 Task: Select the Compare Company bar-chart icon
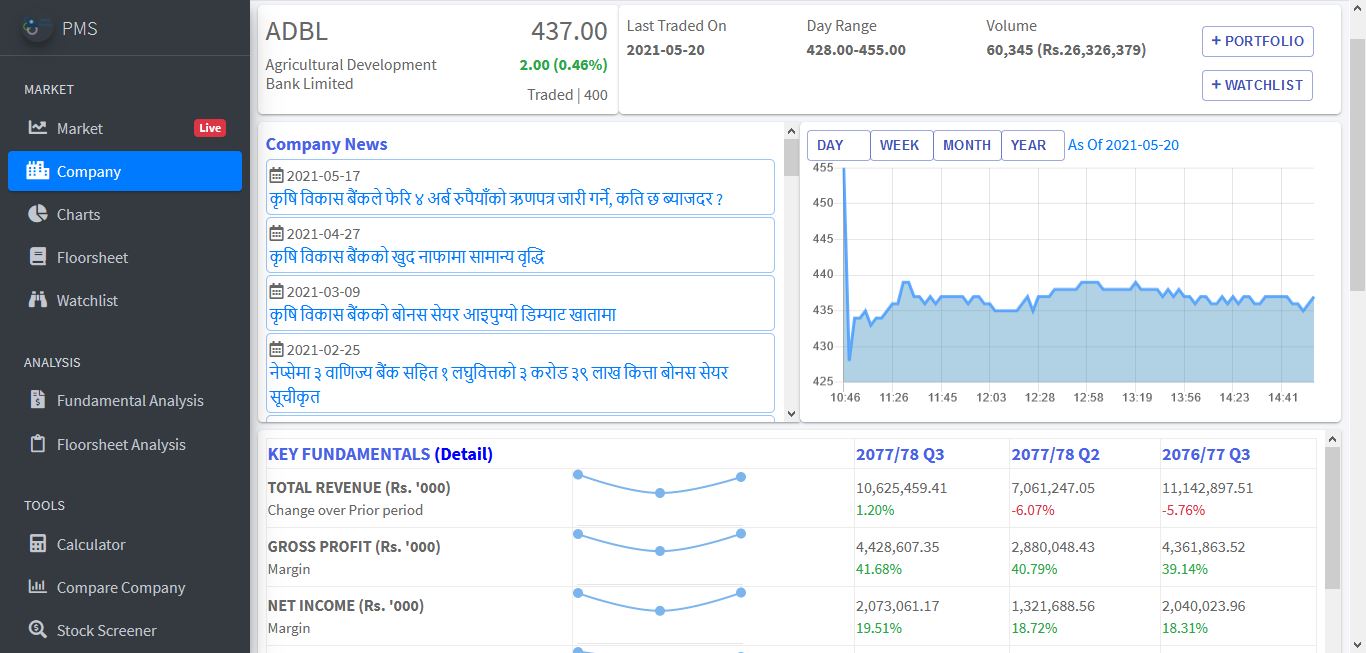click(x=38, y=587)
